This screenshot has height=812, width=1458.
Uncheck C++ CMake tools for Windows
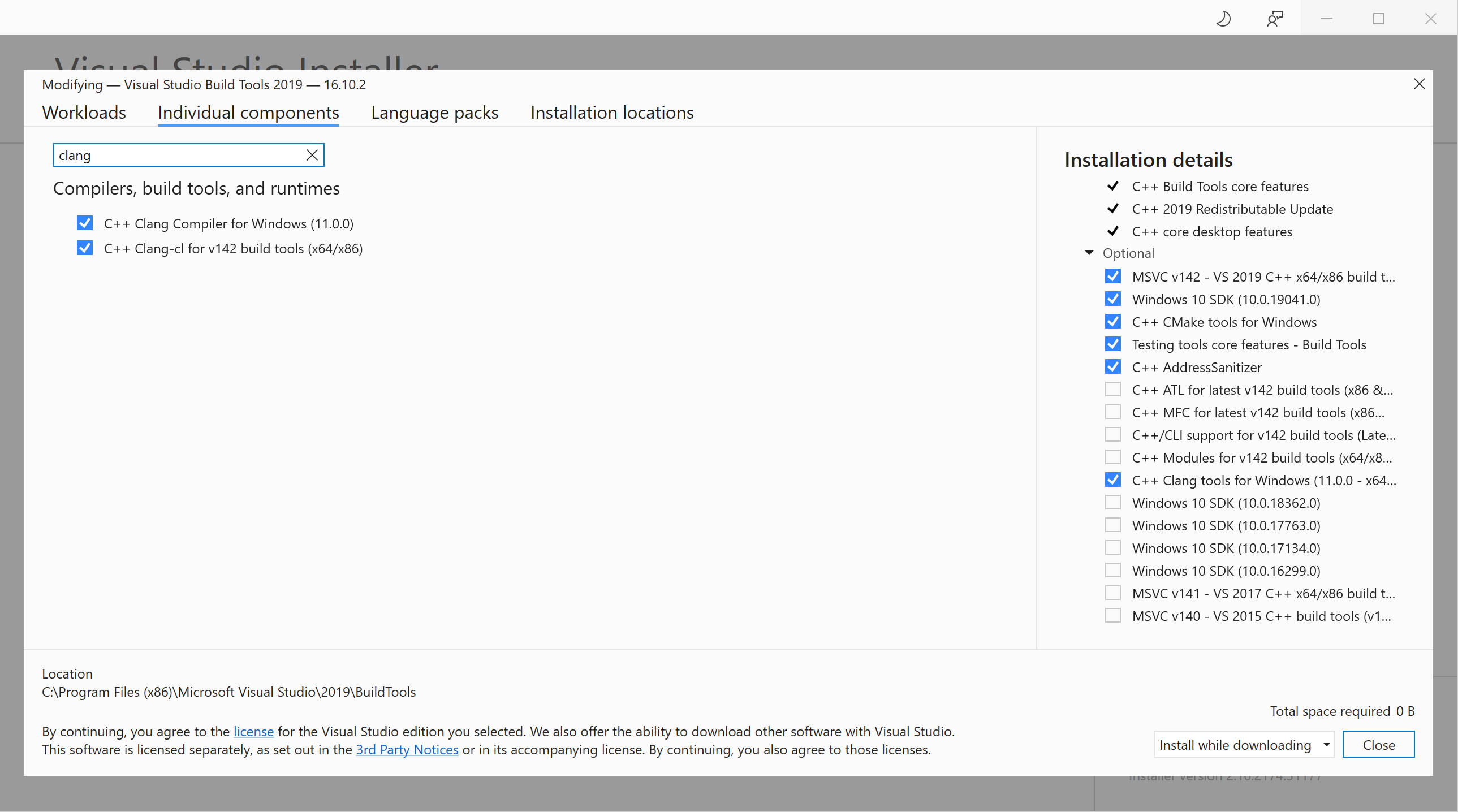[1113, 322]
